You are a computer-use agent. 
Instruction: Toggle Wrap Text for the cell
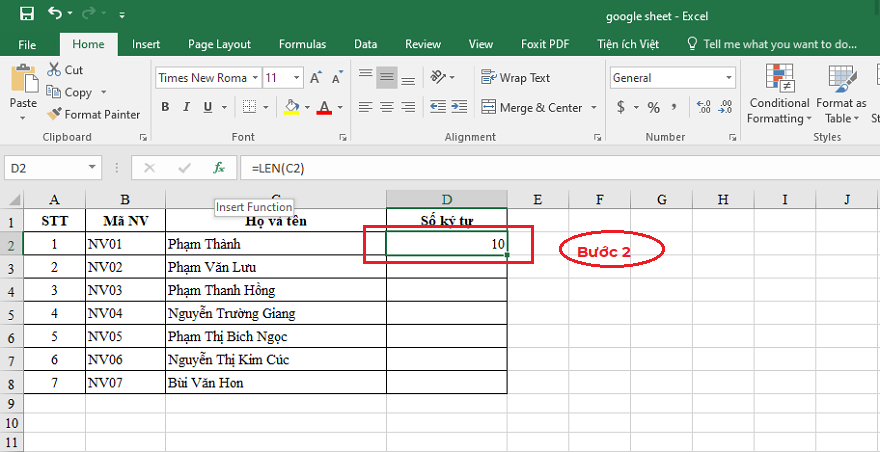point(515,78)
